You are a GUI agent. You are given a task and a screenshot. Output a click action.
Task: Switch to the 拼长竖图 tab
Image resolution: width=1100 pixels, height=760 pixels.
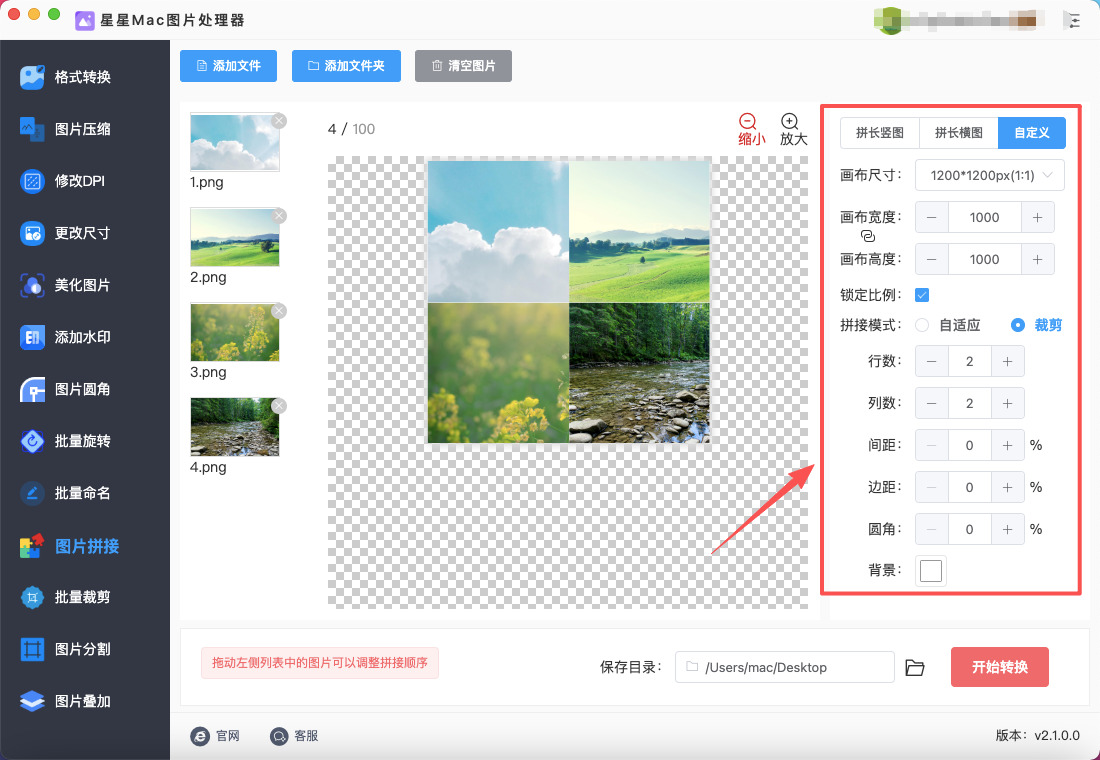(x=880, y=133)
